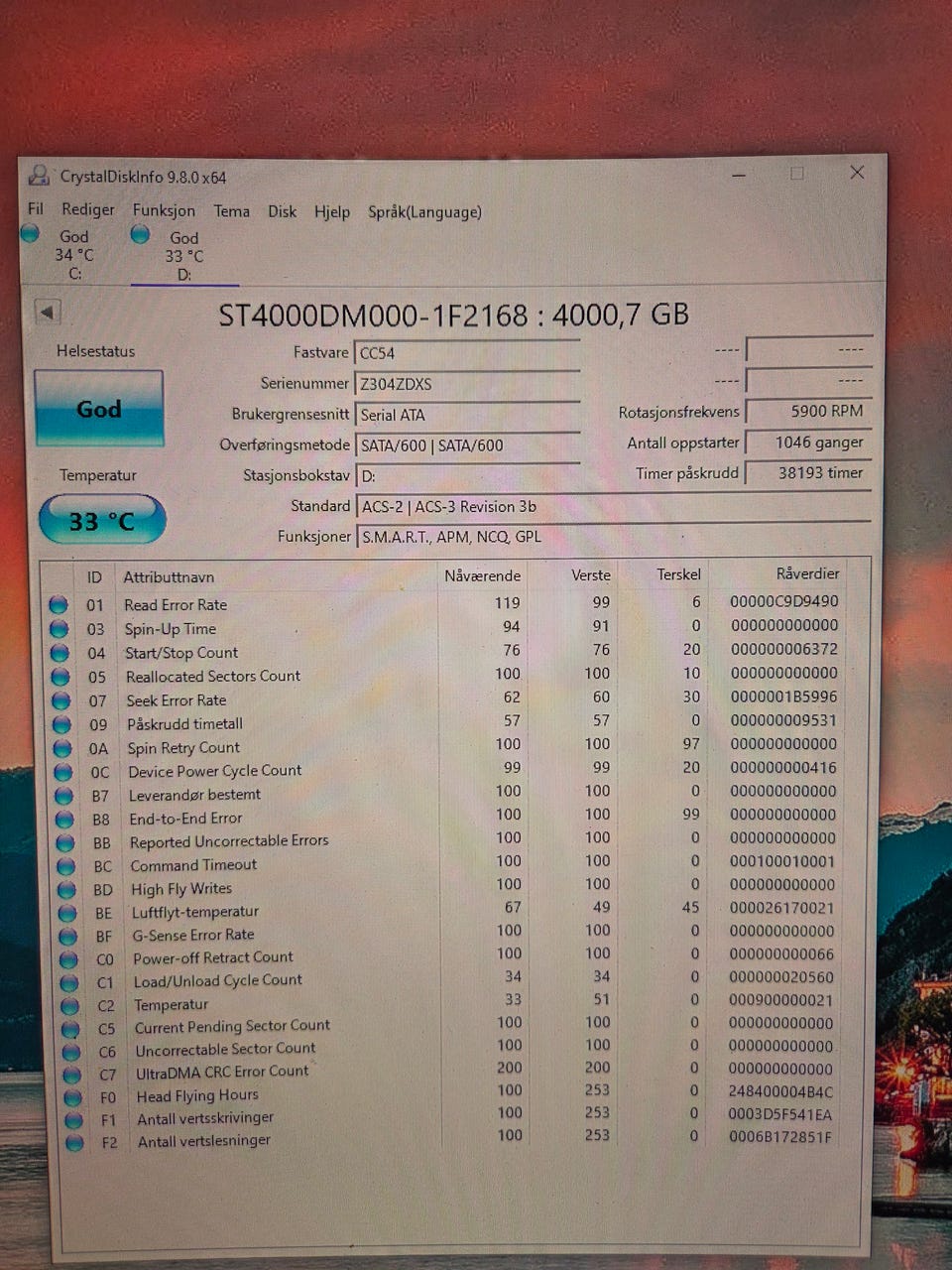Click raw value 00000C9D9490

[783, 601]
